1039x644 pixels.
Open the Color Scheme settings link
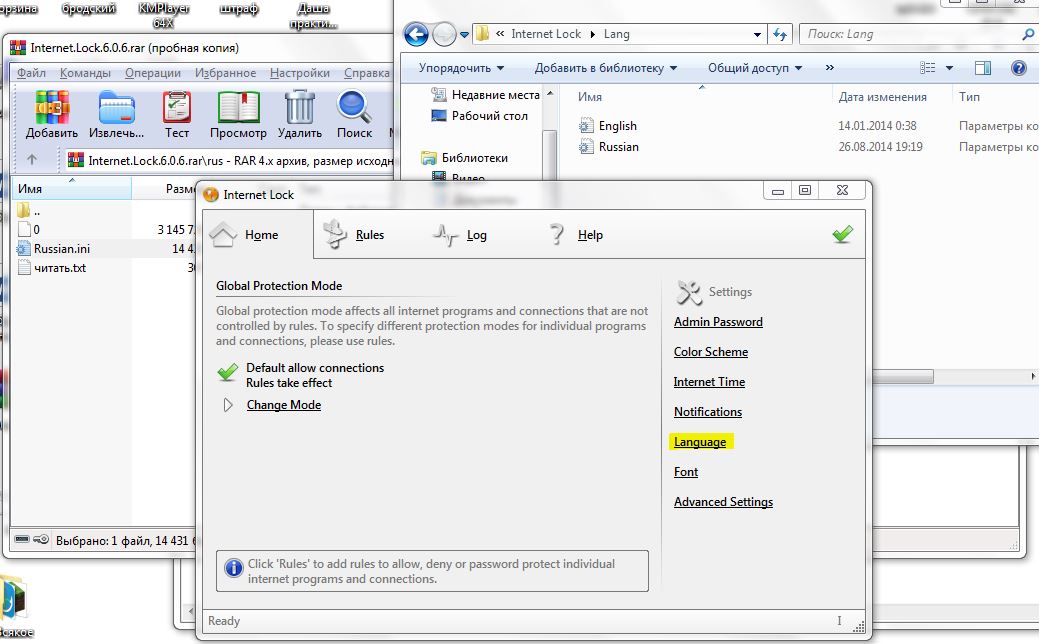710,352
